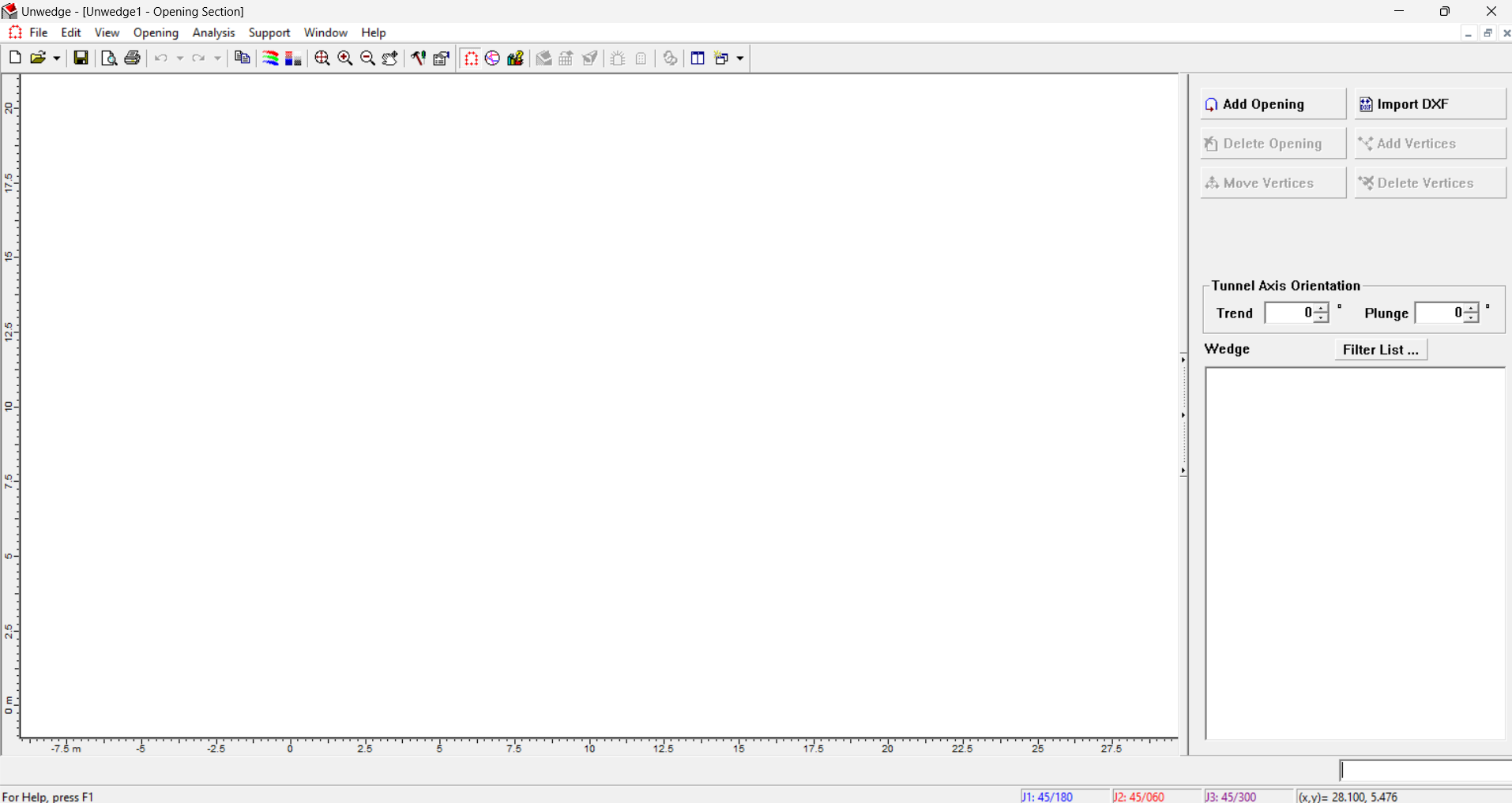Click the empty Wedge list box
This screenshot has width=1512, height=803.
(x=1356, y=553)
